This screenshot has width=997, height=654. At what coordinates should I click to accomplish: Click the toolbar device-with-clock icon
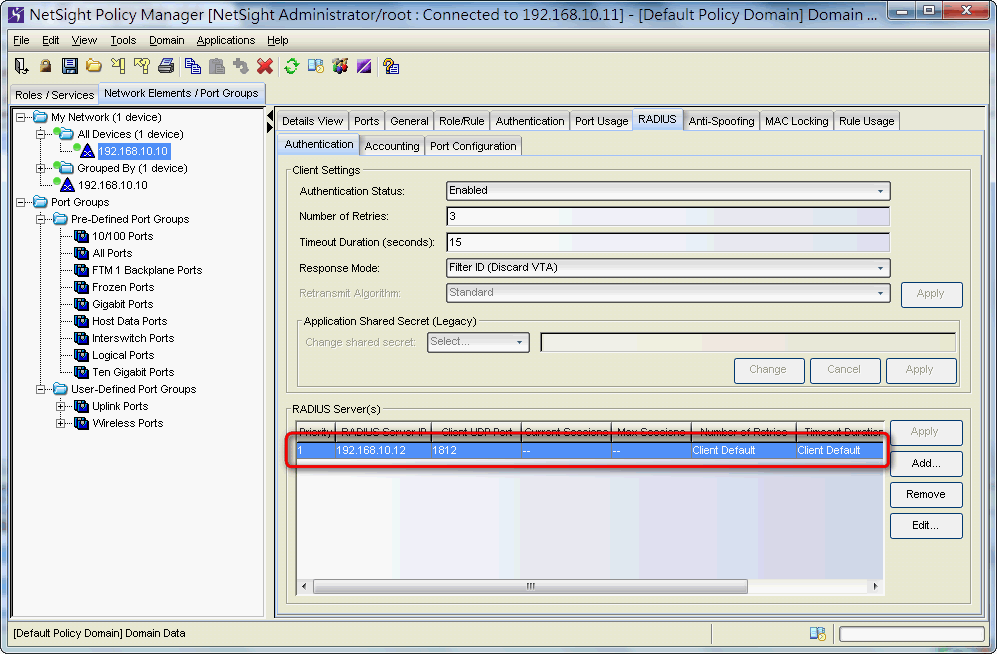pyautogui.click(x=316, y=66)
